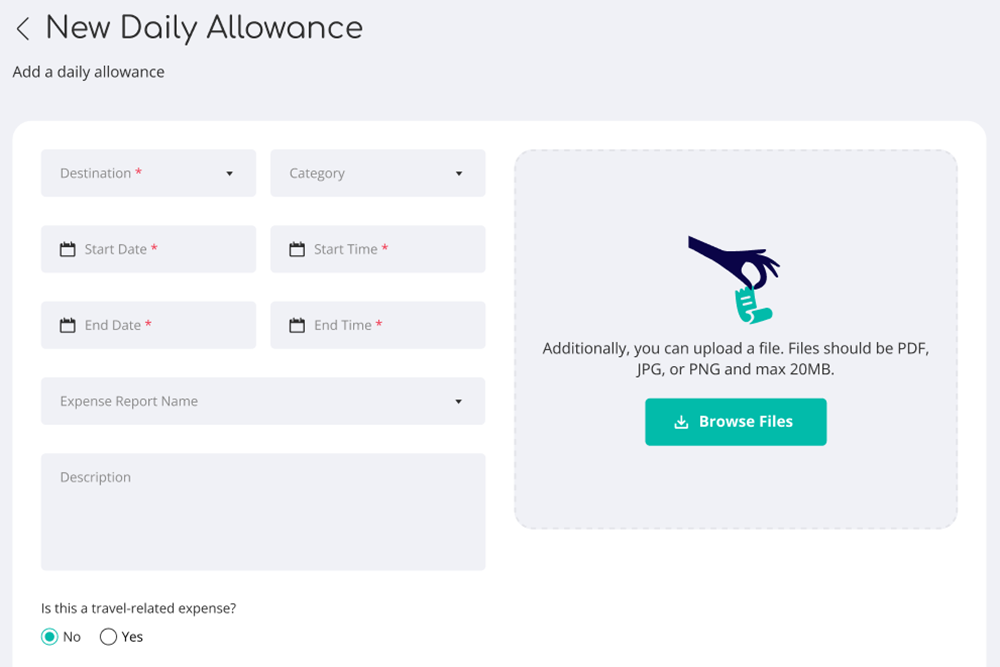This screenshot has width=1000, height=667.
Task: Open the Category dropdown
Action: (377, 173)
